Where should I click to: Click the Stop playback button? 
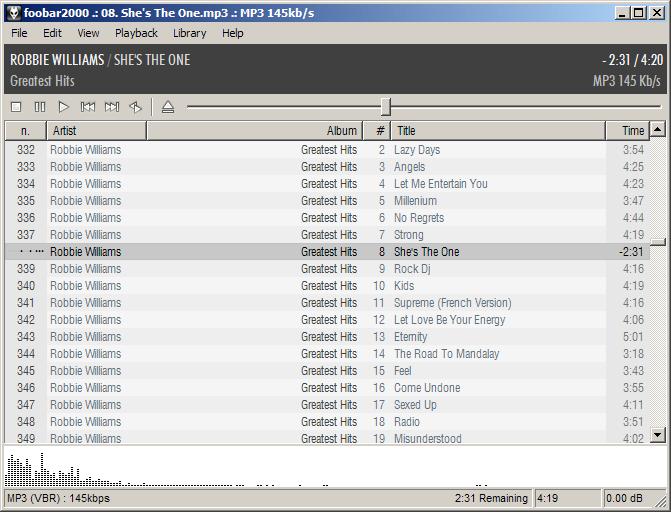point(16,107)
